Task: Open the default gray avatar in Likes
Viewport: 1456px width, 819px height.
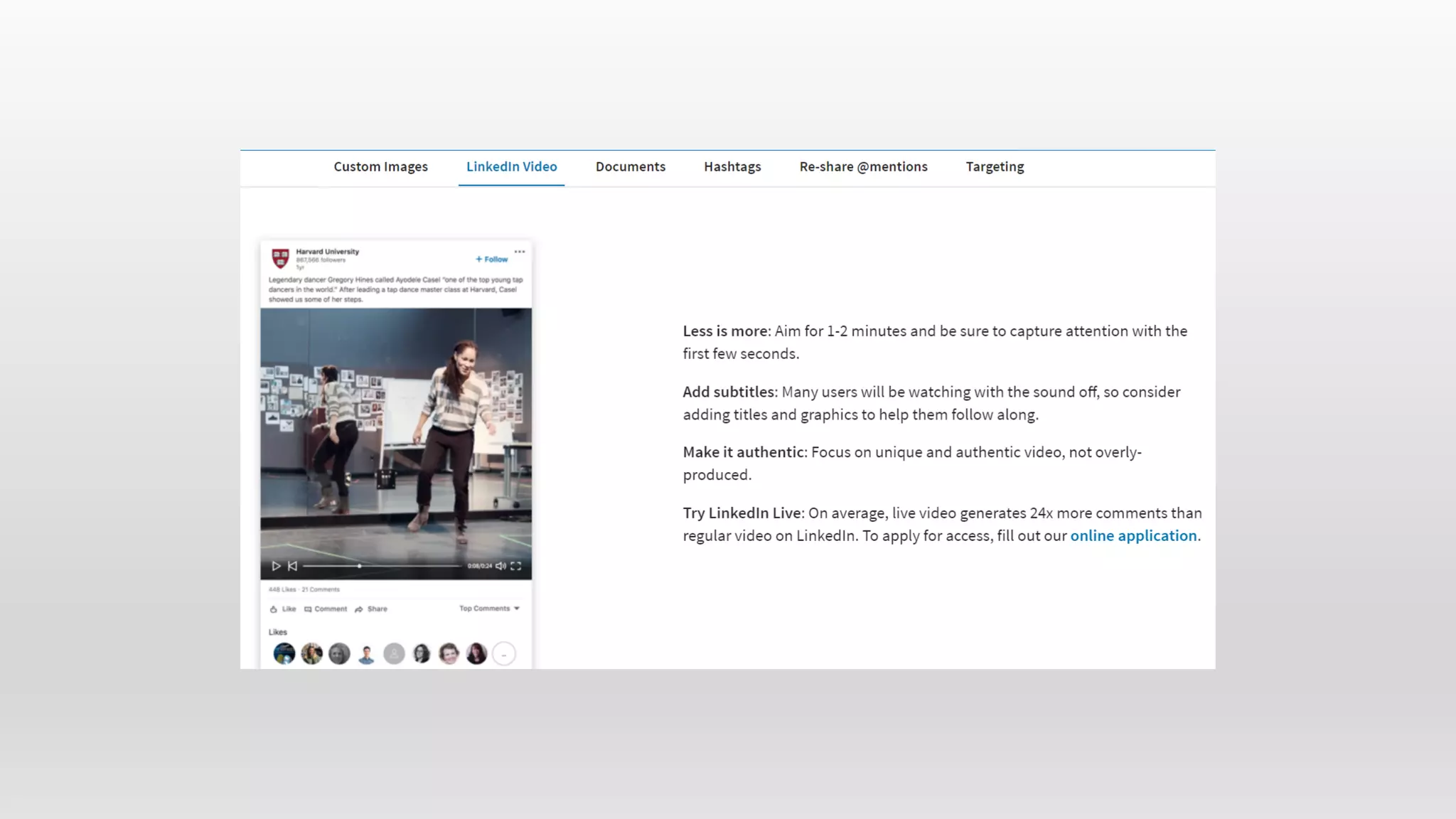Action: click(x=394, y=653)
